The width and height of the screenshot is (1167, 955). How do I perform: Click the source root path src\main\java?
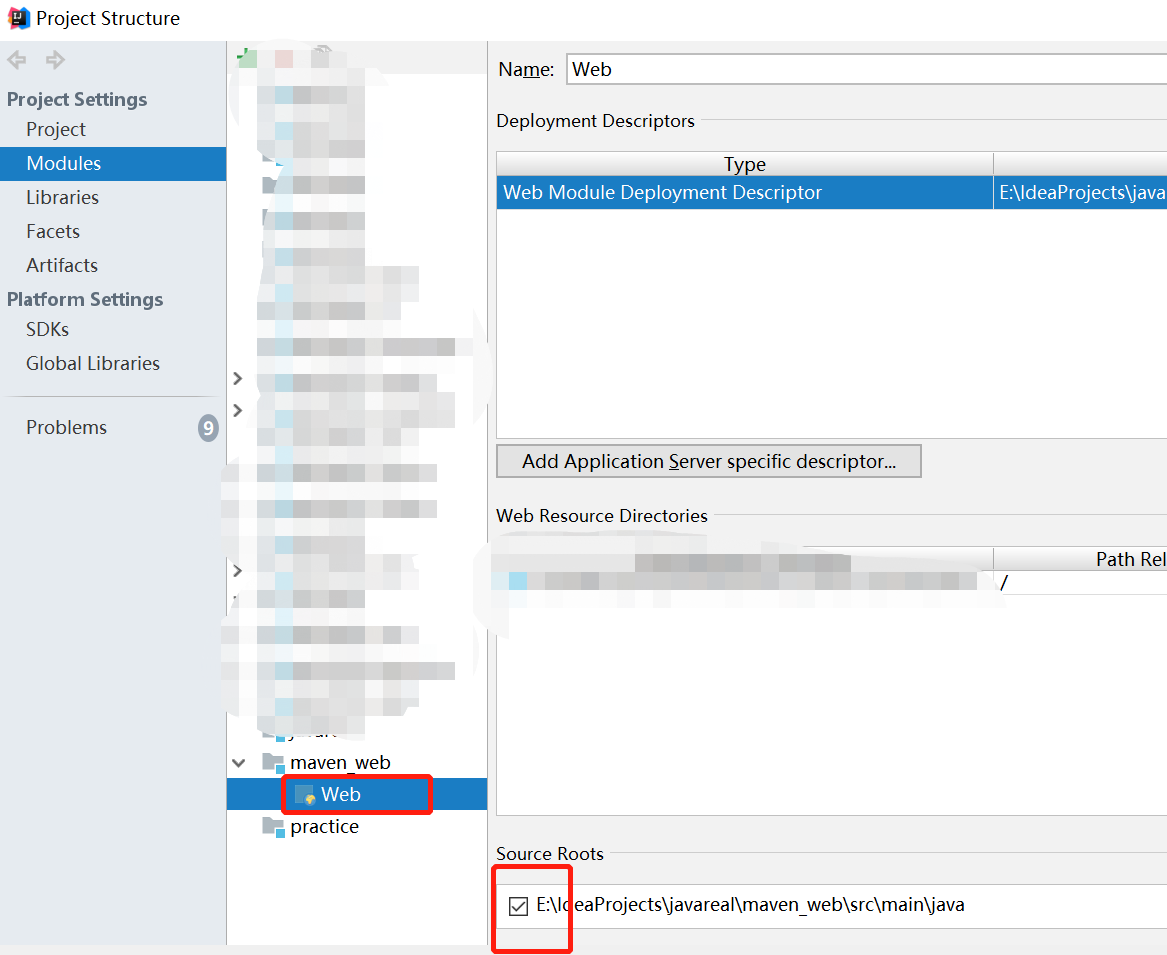coord(750,905)
